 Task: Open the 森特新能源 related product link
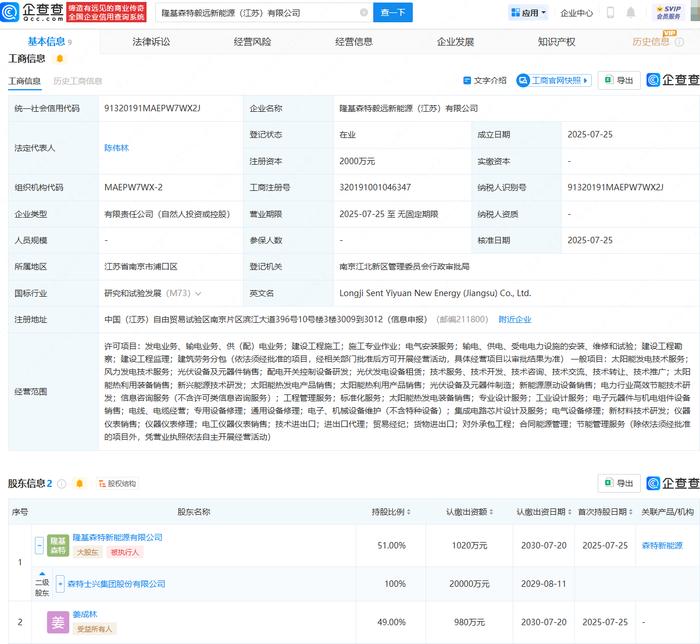[662, 545]
